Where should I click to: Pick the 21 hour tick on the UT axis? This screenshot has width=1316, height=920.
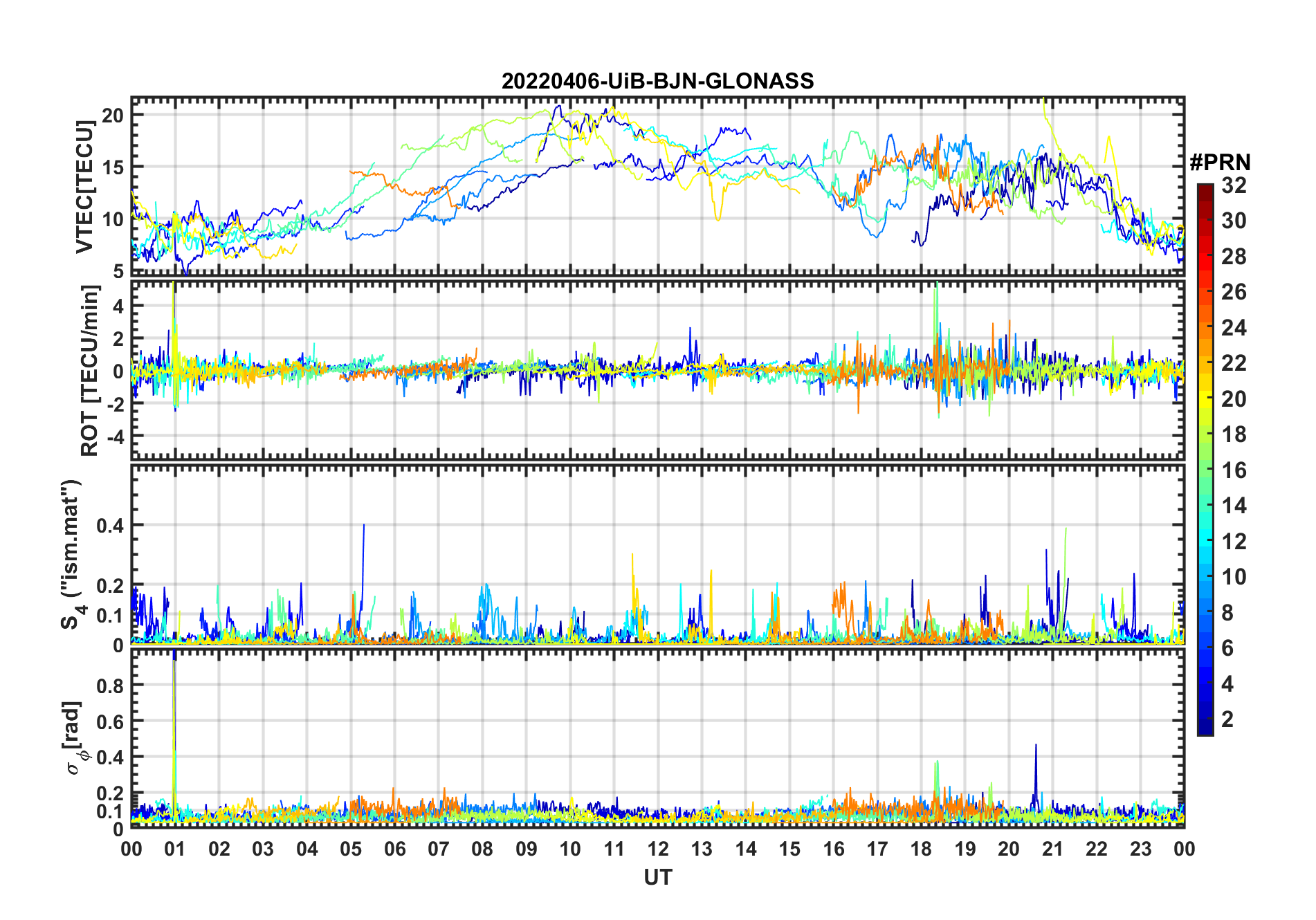[1053, 849]
